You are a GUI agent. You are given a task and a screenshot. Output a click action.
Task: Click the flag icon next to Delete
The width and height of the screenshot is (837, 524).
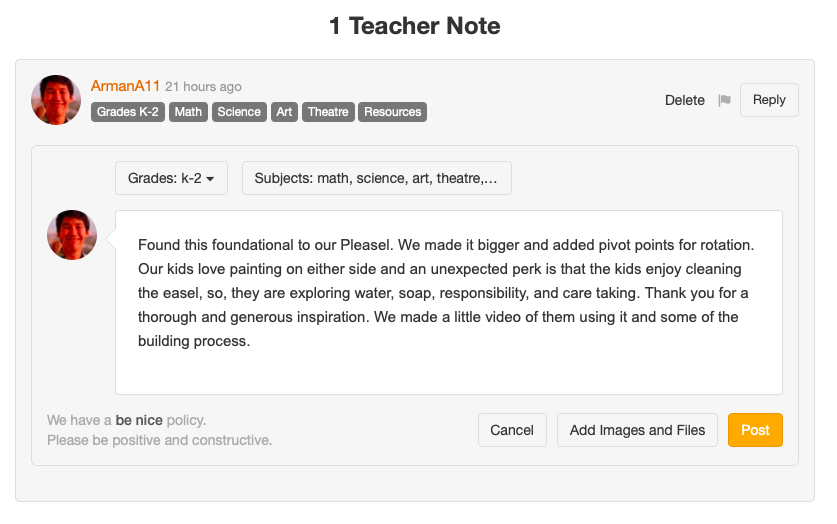(x=725, y=100)
